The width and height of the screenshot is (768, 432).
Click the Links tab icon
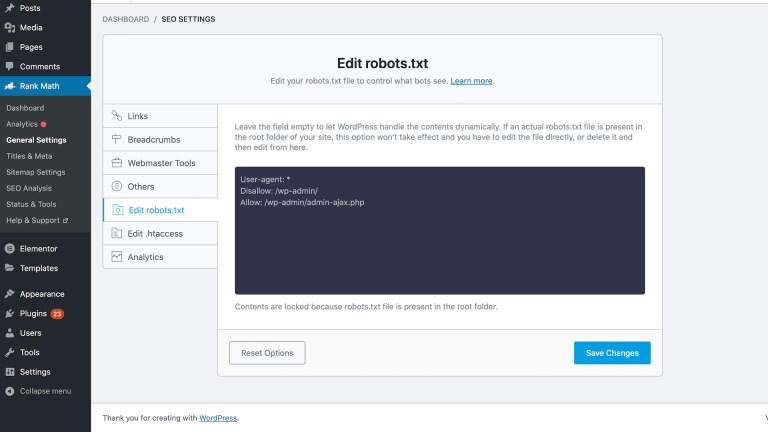click(117, 116)
